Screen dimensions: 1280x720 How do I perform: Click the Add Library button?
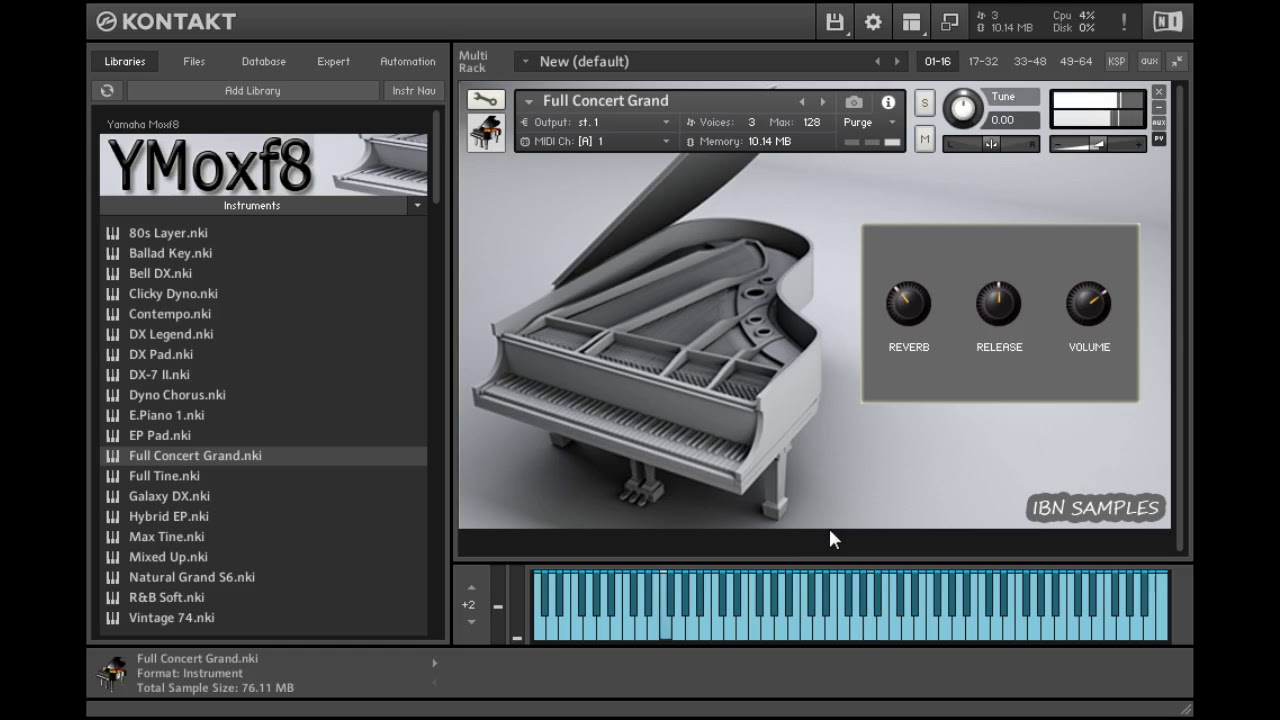253,90
